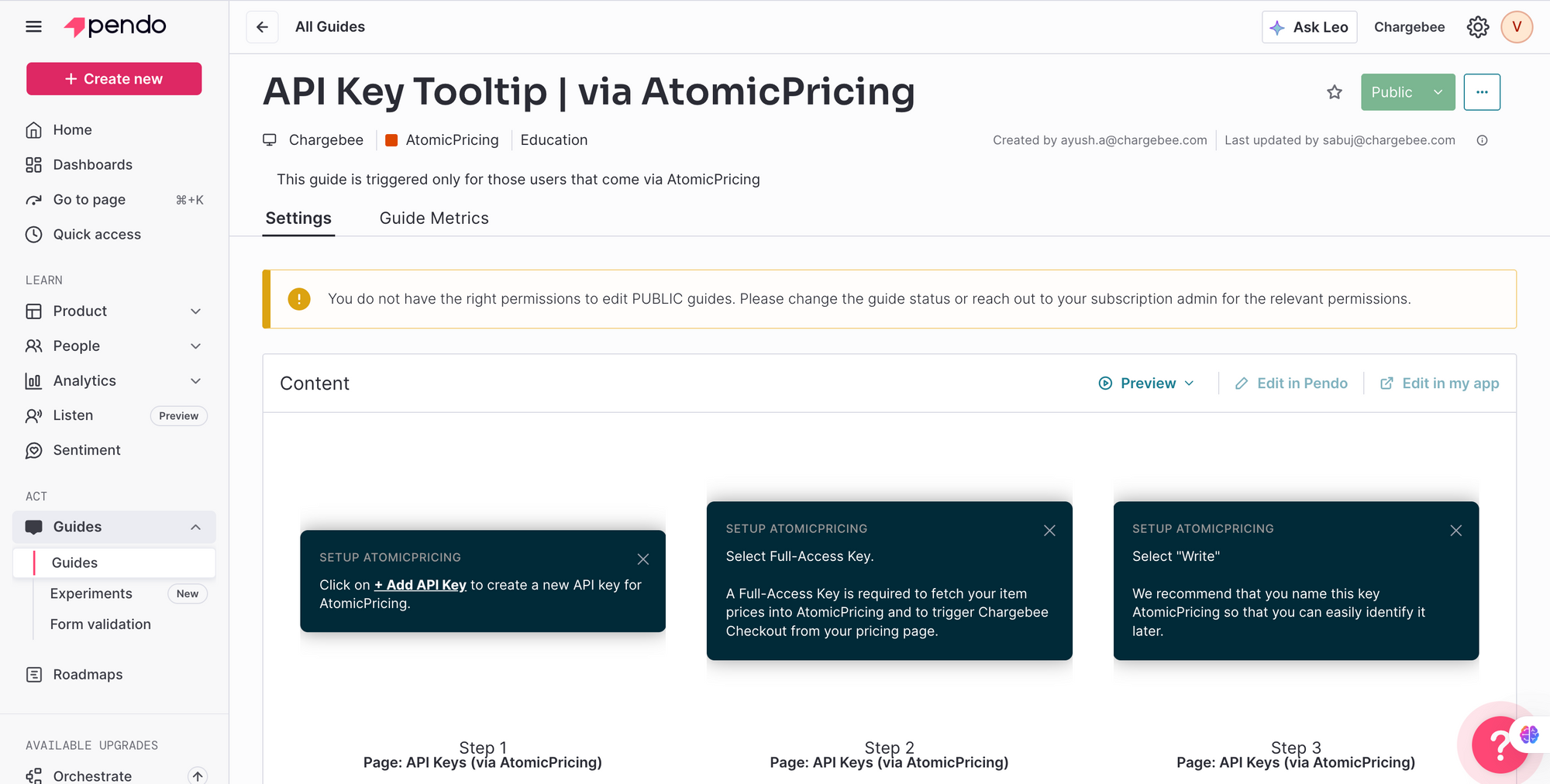Switch to the Settings tab
Viewport: 1550px width, 784px height.
298,218
